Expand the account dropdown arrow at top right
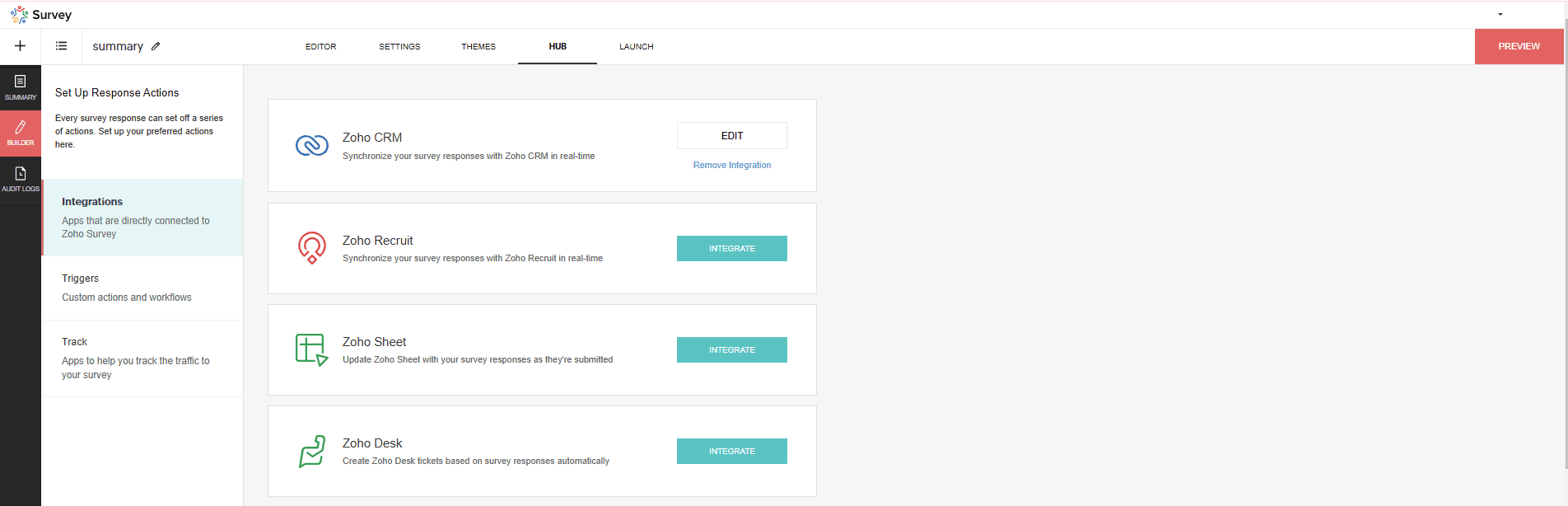Screen dimensions: 1568x506 (x=1500, y=14)
